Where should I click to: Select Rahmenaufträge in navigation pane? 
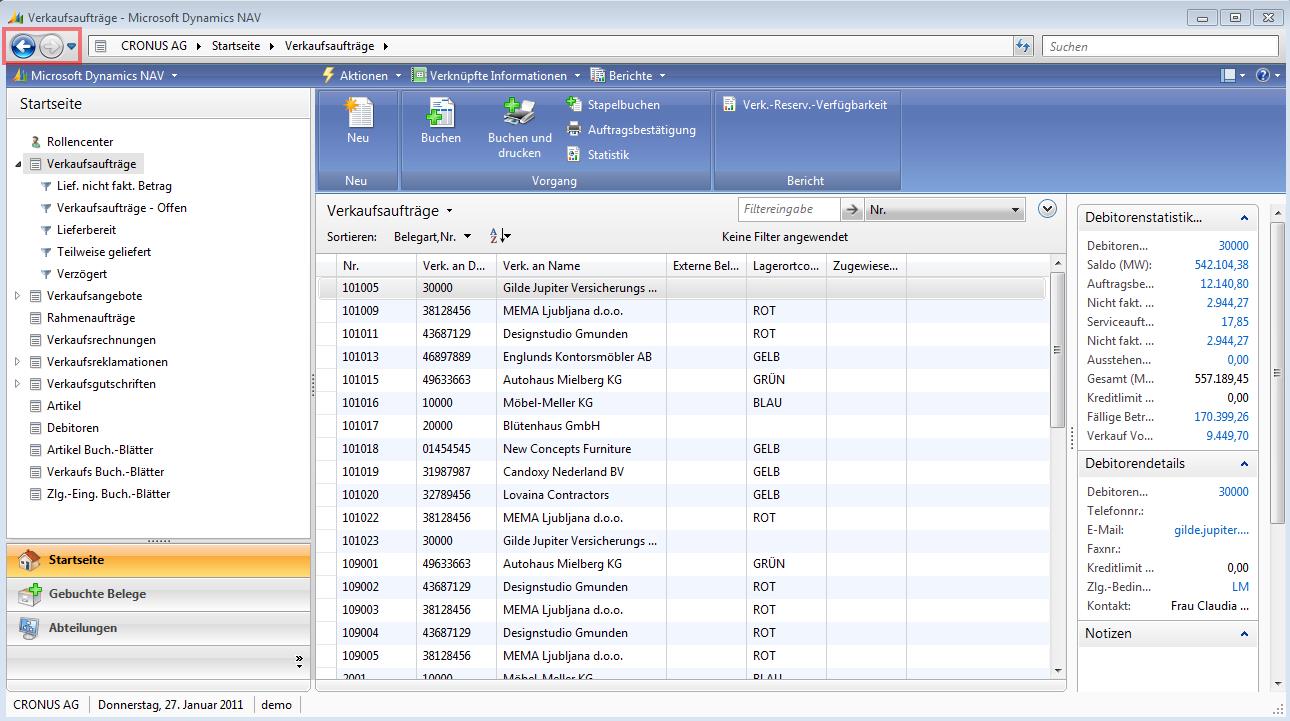pyautogui.click(x=90, y=318)
